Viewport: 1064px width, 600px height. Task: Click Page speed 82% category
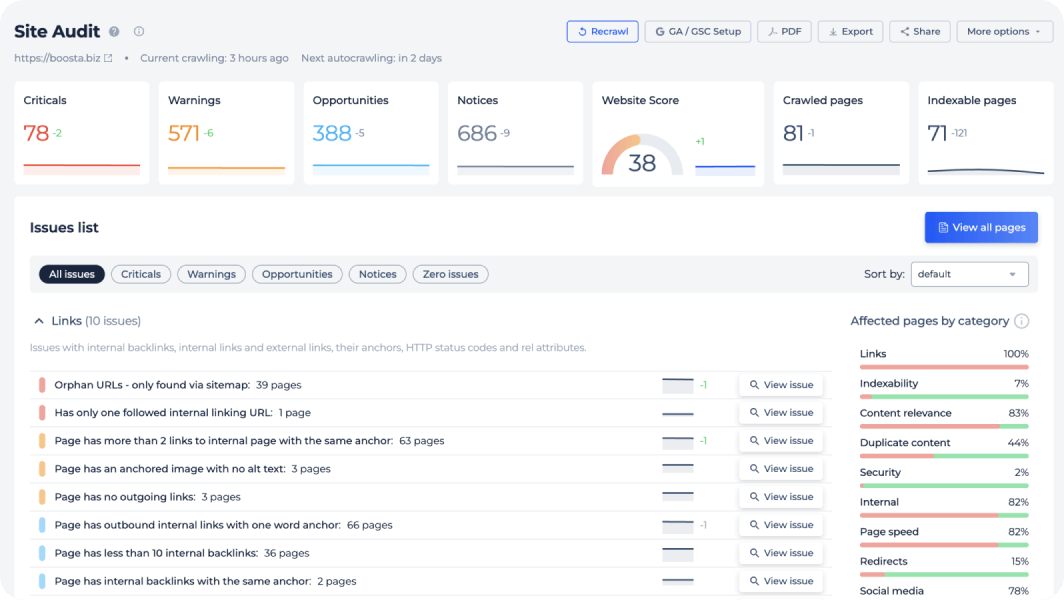(x=944, y=537)
